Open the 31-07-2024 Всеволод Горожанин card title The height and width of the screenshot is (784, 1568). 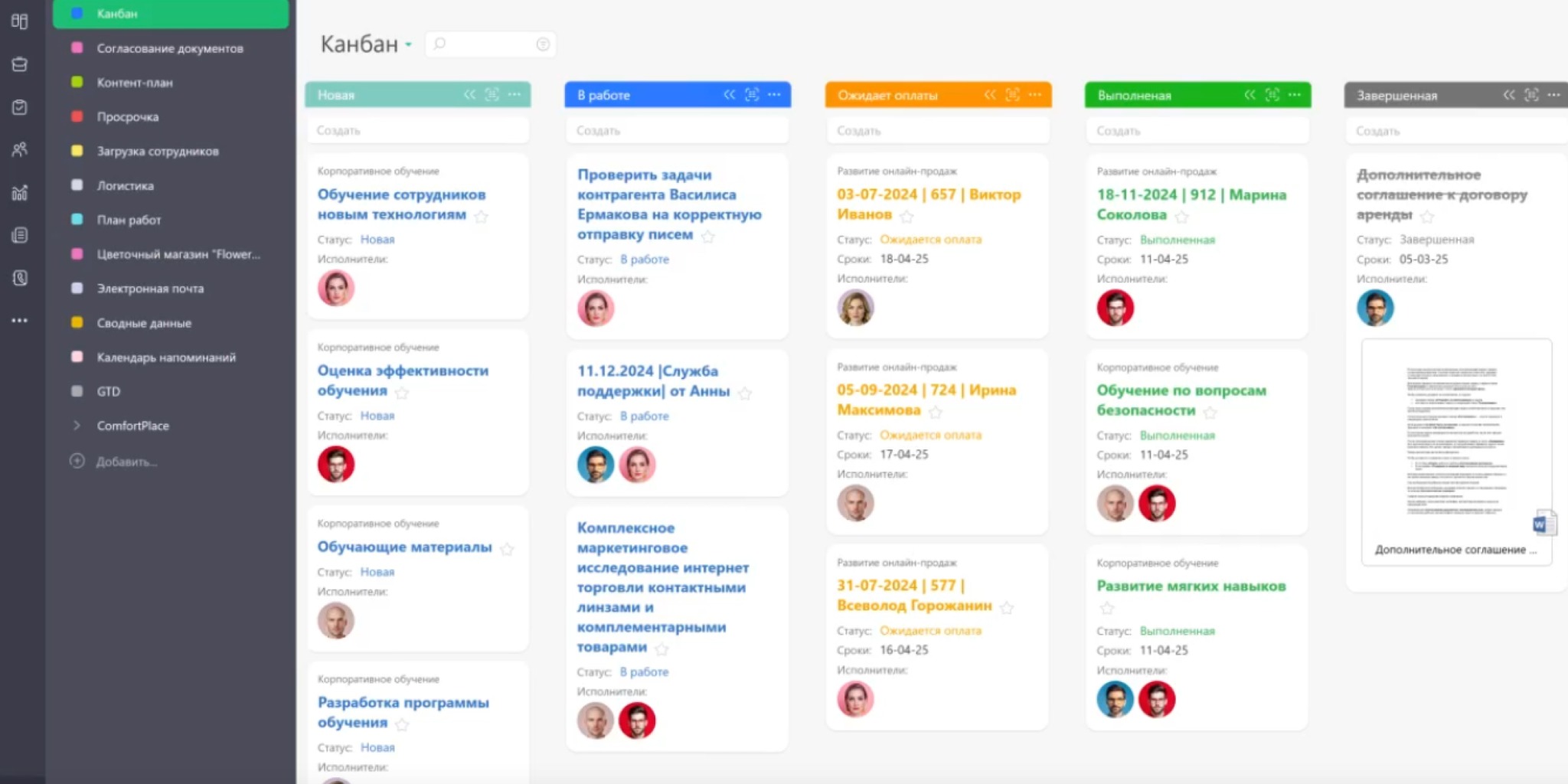click(x=914, y=596)
